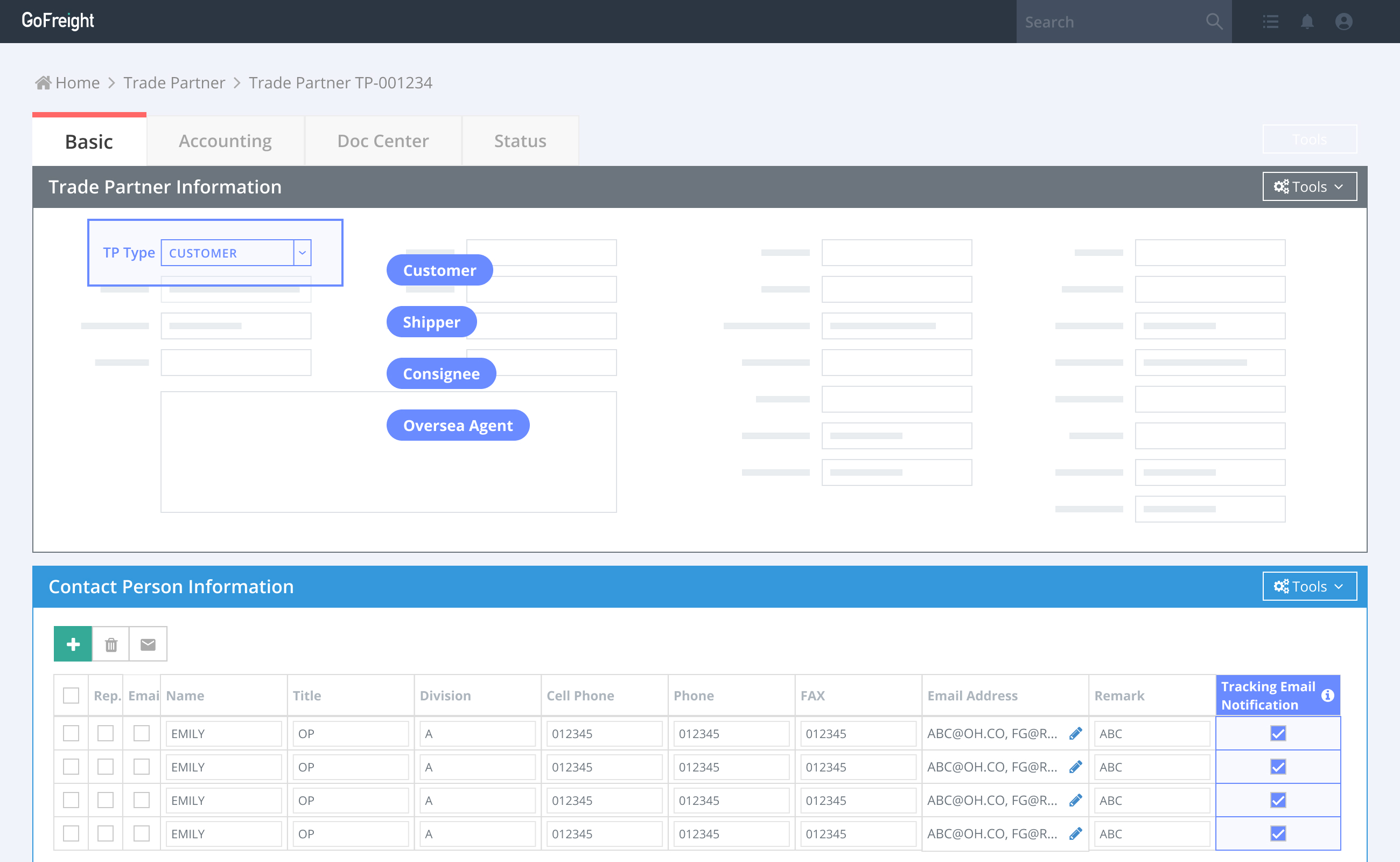The width and height of the screenshot is (1400, 862).
Task: Click the Search input field
Action: (1105, 22)
